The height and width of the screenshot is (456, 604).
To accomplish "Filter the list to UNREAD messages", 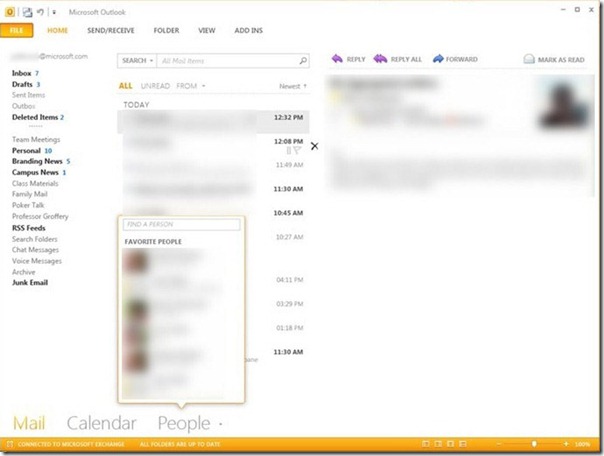I will click(x=155, y=86).
